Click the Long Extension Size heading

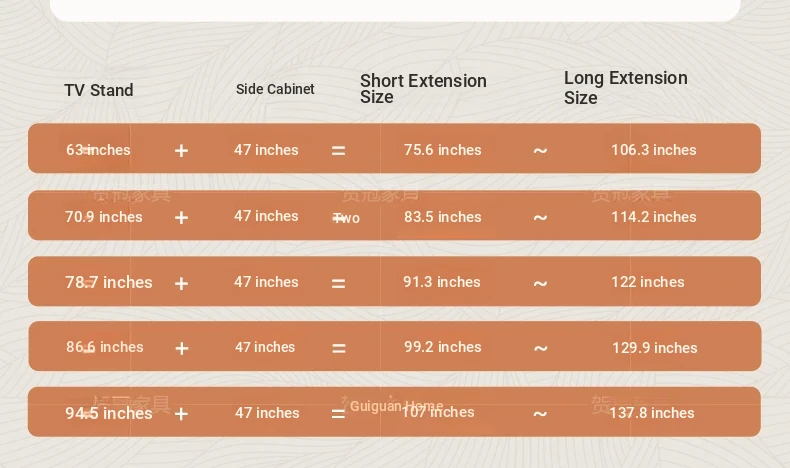point(625,87)
